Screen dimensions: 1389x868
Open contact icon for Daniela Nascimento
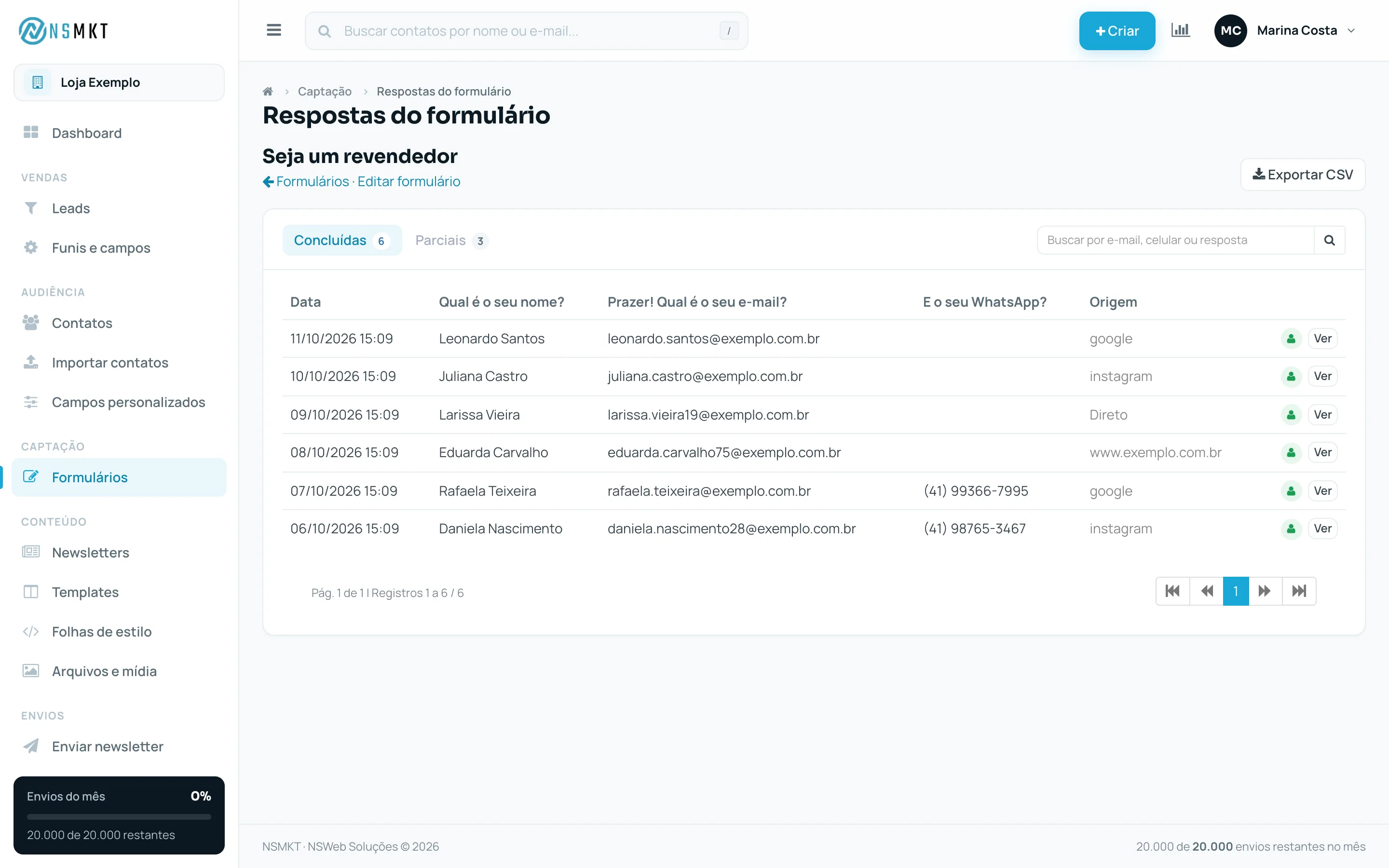pyautogui.click(x=1291, y=529)
